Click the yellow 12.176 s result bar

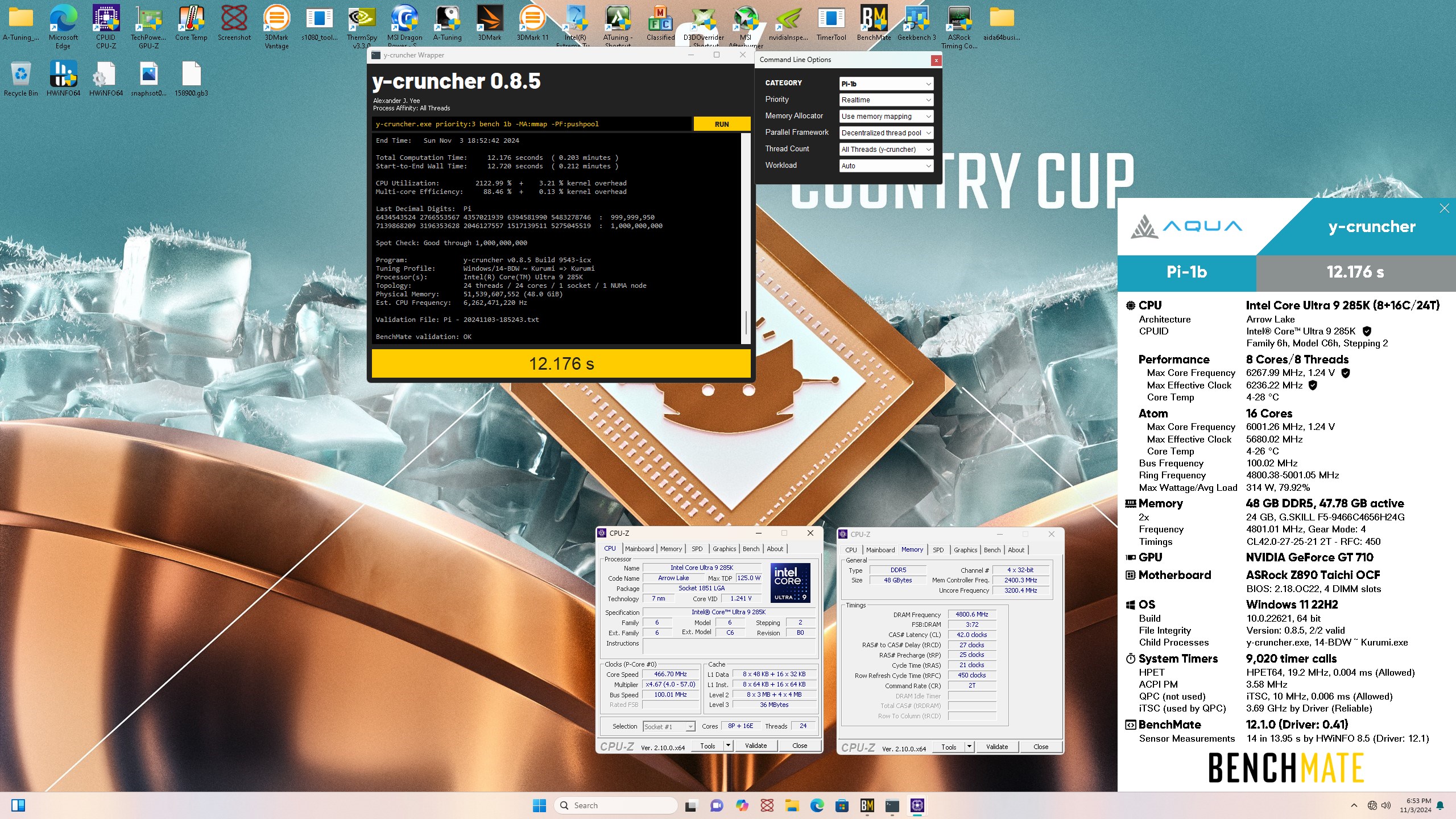(x=561, y=363)
